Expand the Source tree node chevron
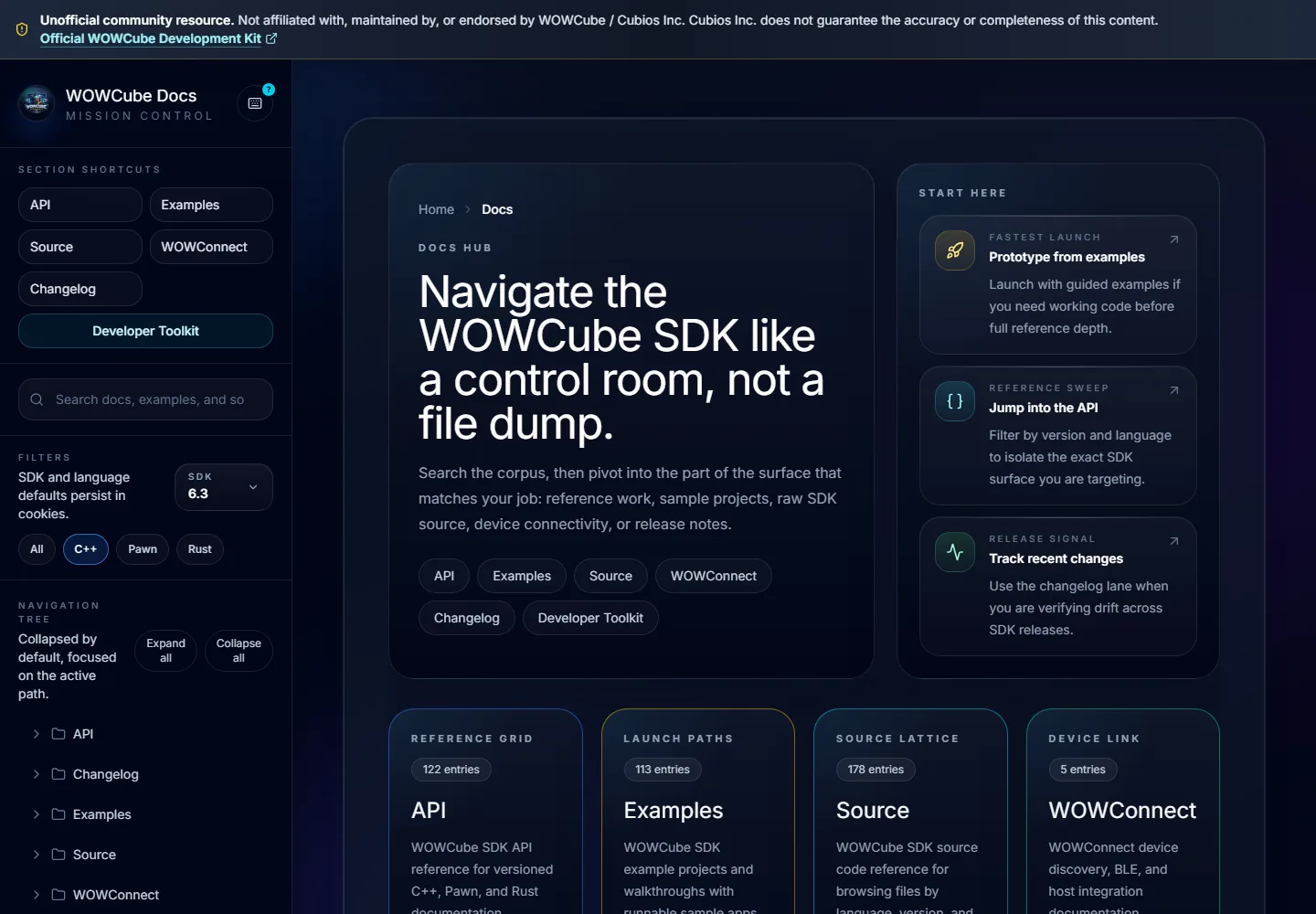Viewport: 1316px width, 914px height. [37, 855]
